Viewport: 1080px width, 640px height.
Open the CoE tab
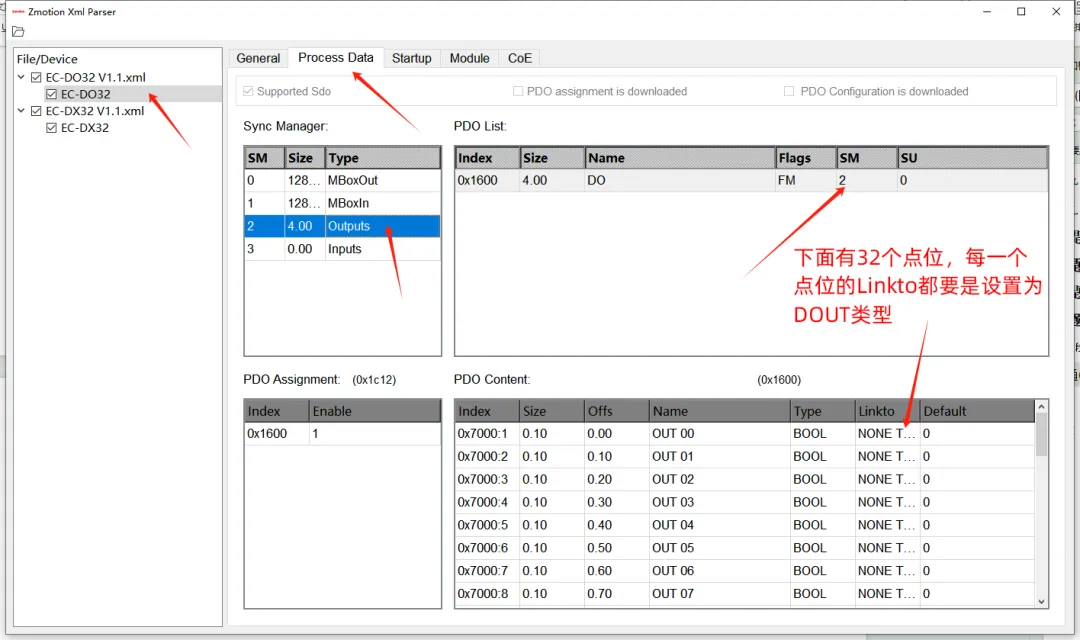(520, 59)
